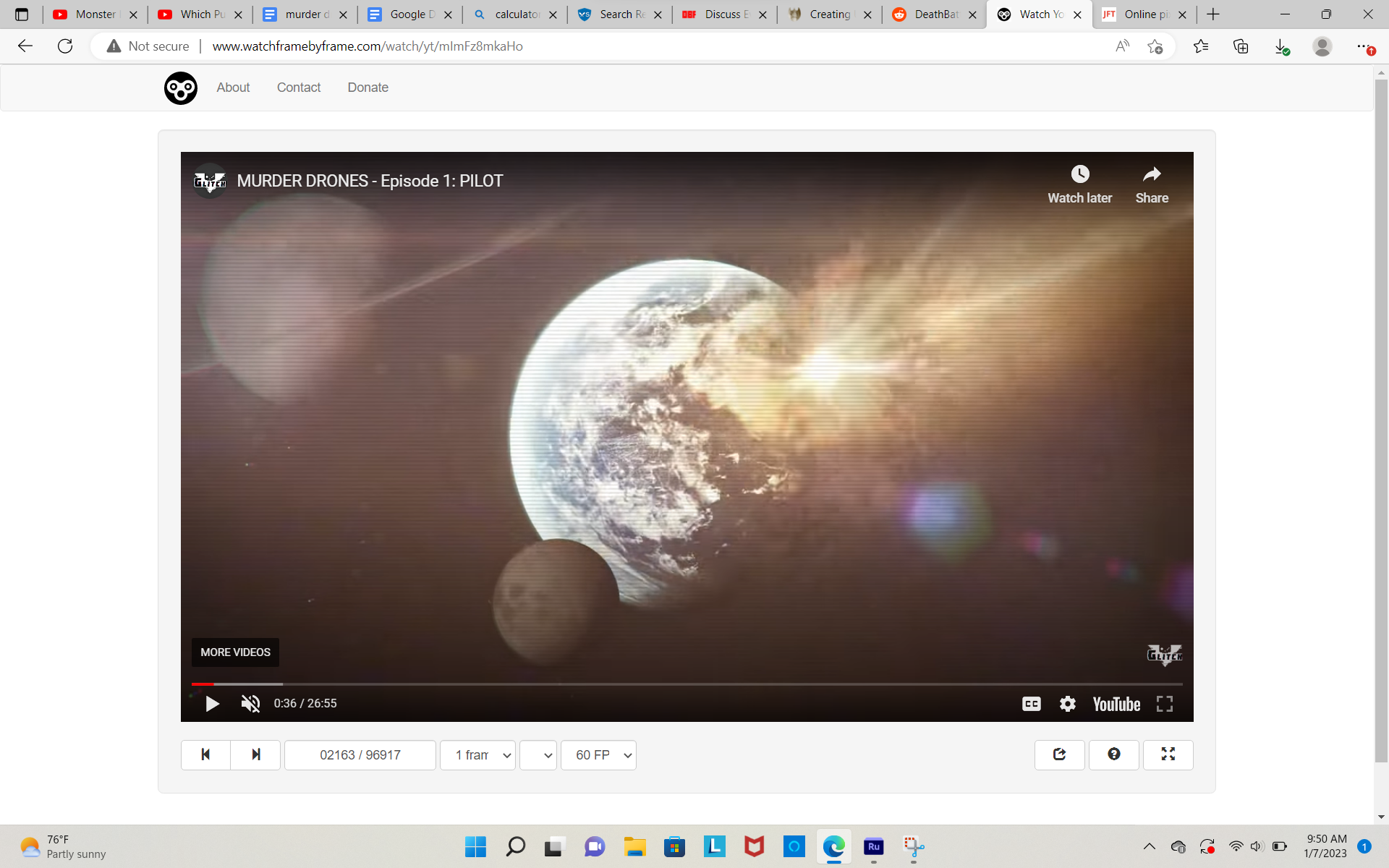Open the Snipping Tool in taskbar
The width and height of the screenshot is (1389, 868).
[913, 846]
